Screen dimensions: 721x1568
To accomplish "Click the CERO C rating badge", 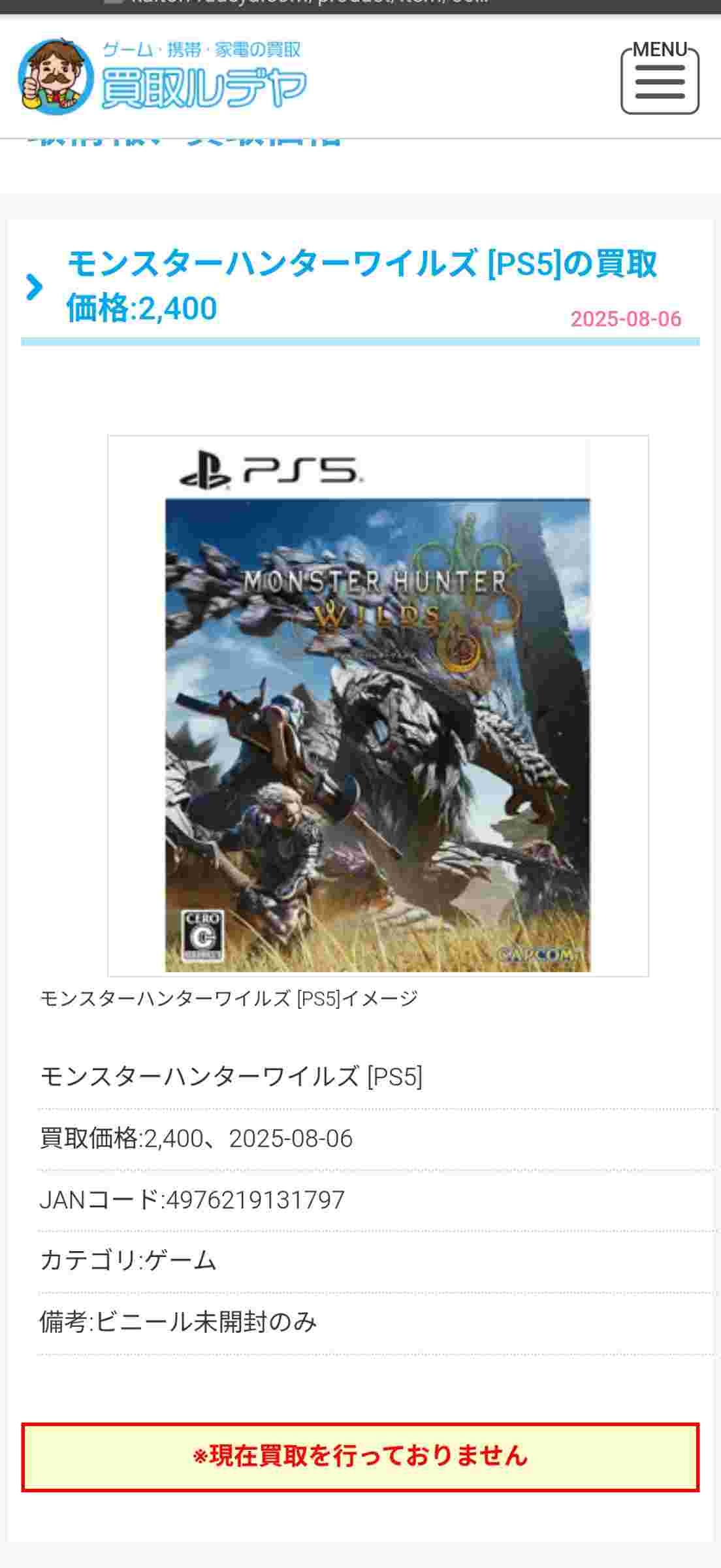I will 202,935.
